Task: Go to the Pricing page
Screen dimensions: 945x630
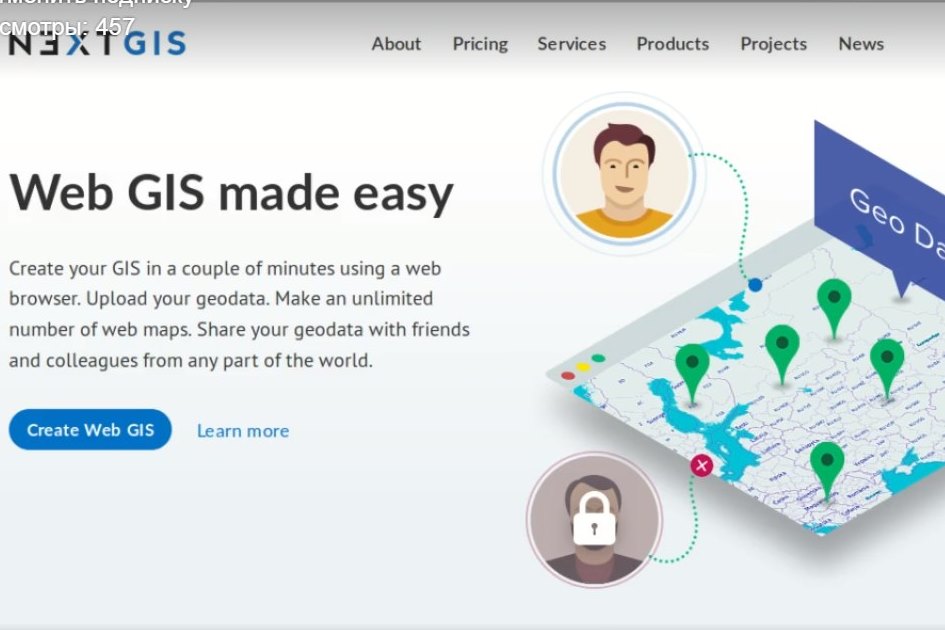Action: [480, 44]
